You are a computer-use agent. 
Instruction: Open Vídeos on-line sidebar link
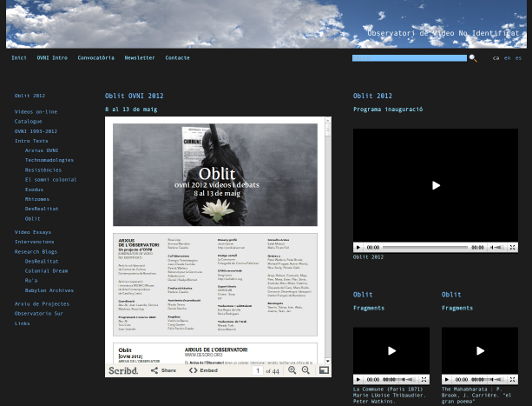36,112
